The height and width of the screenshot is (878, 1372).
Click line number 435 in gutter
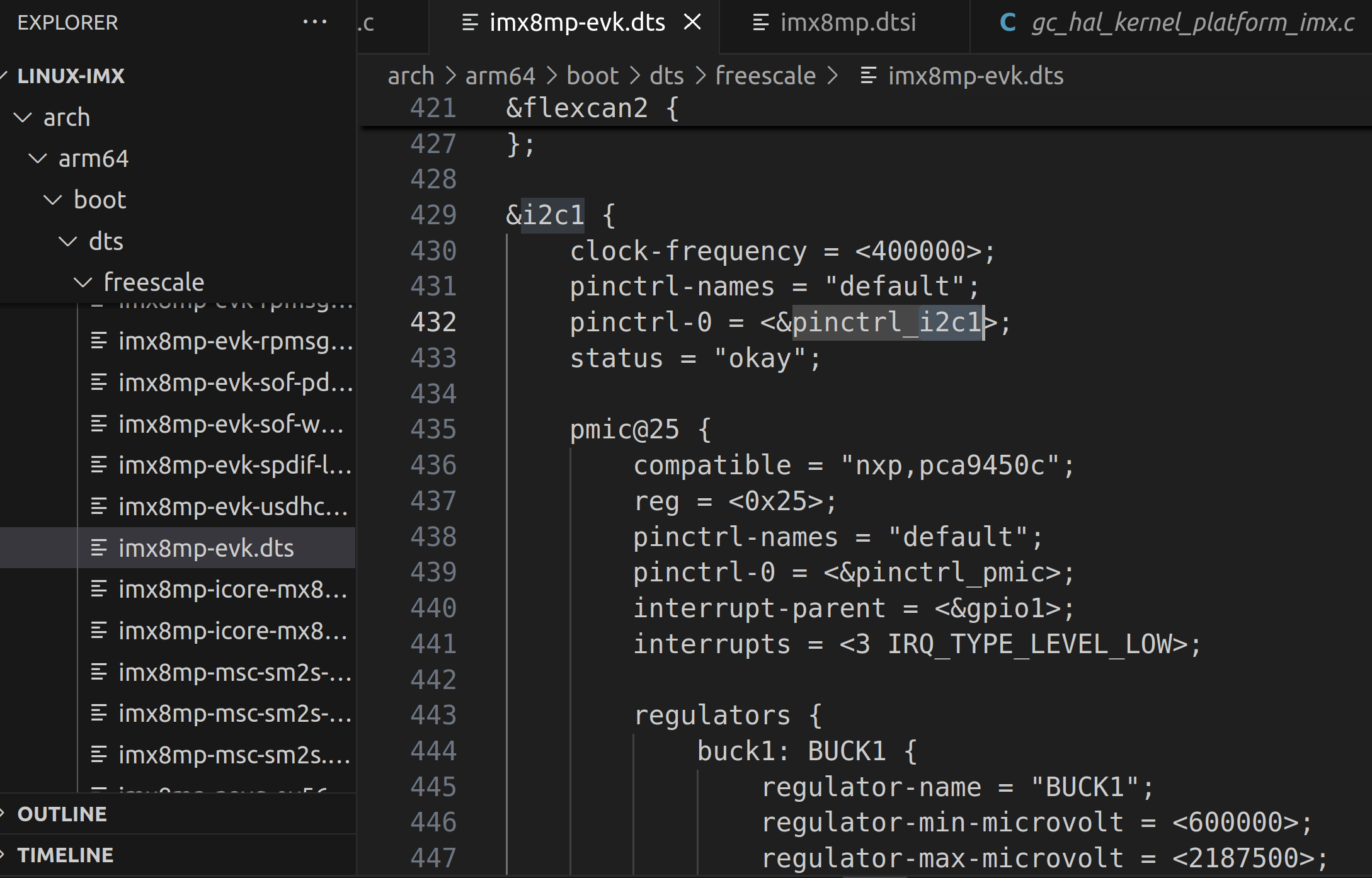(x=433, y=430)
